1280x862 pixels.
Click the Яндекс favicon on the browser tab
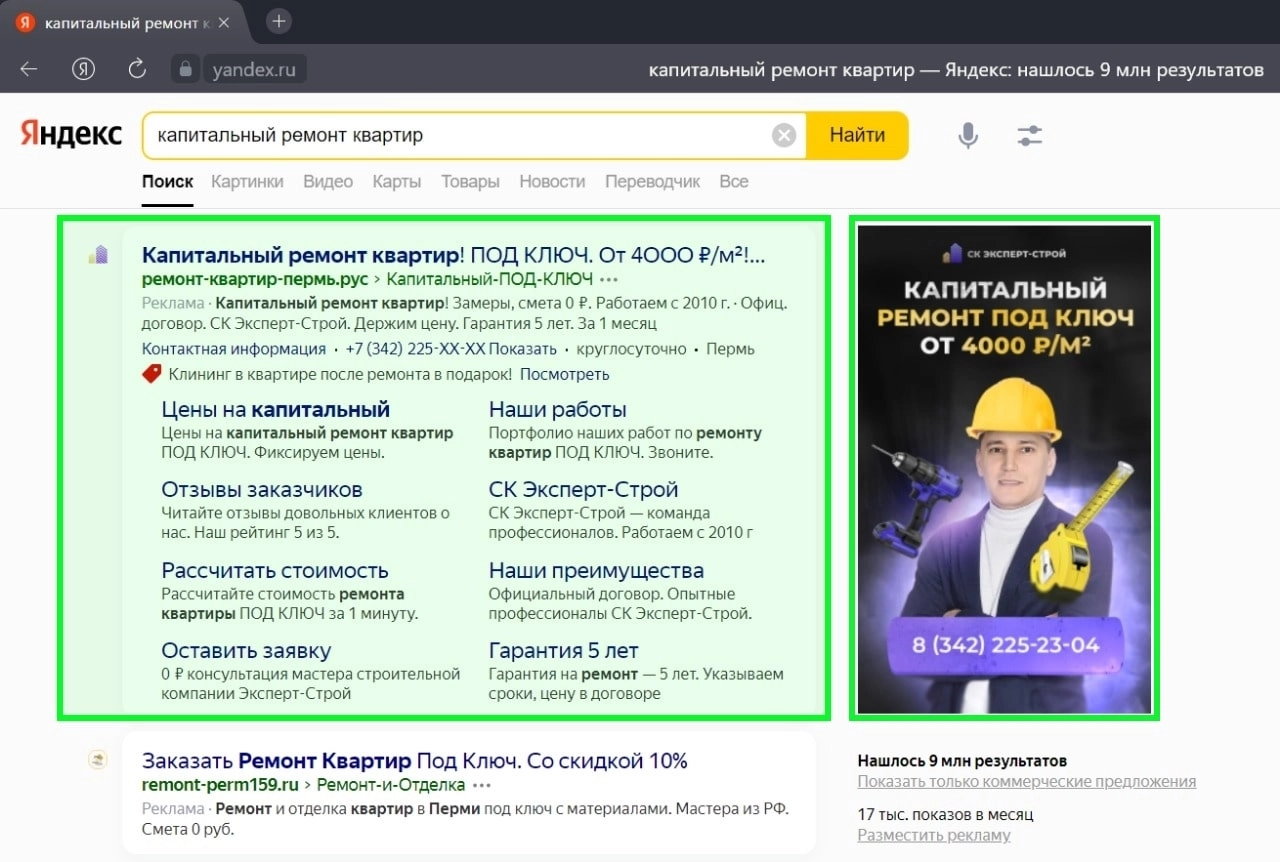pos(25,22)
